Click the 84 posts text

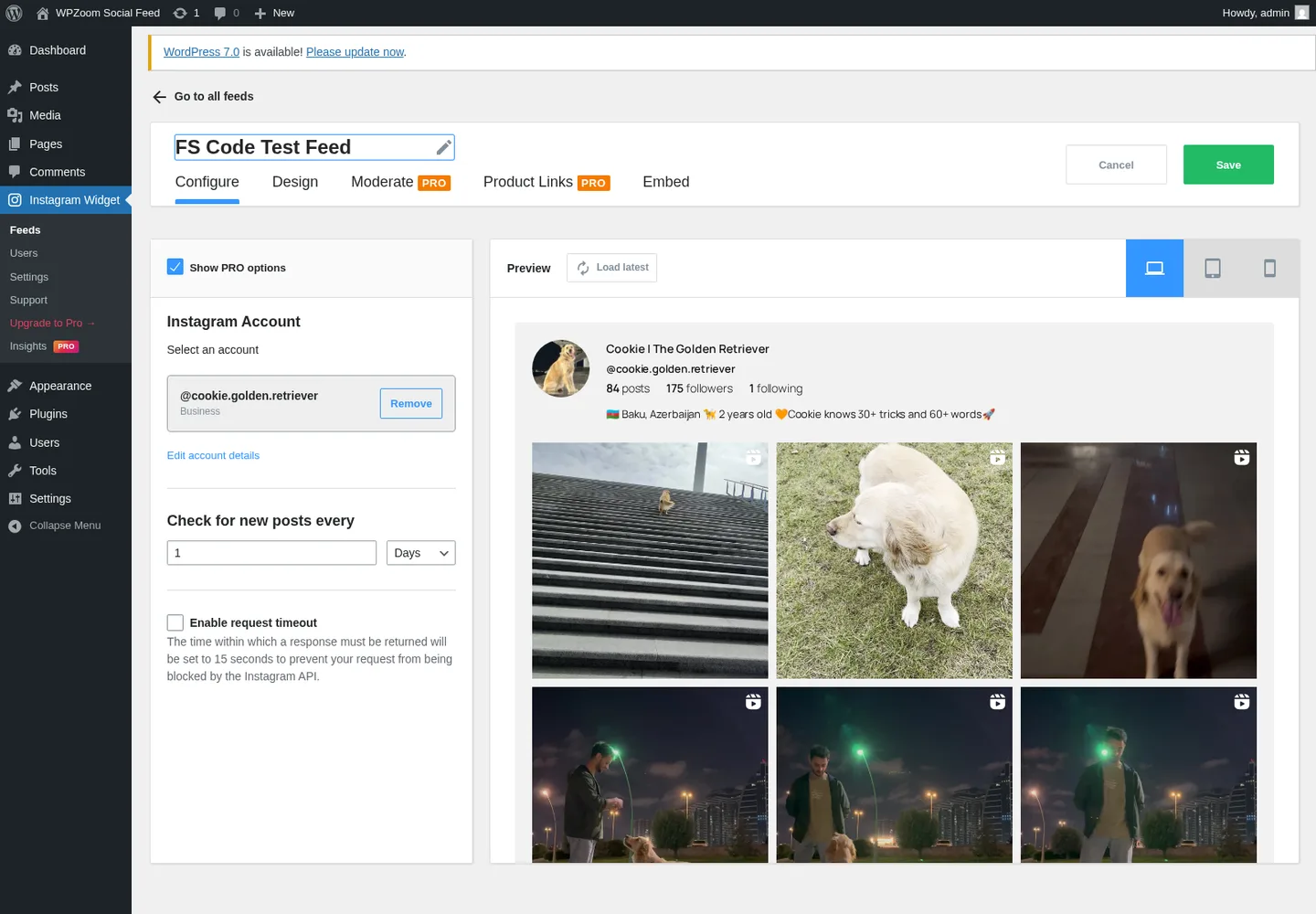(628, 388)
